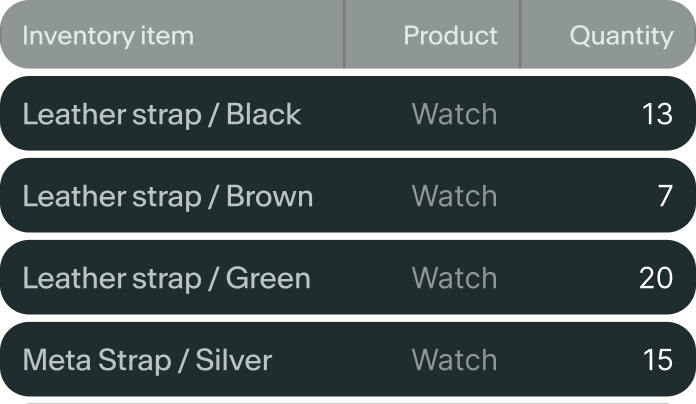Select the Meta Strap / Silver item name
Screen dimensions: 696x404
pos(147,360)
